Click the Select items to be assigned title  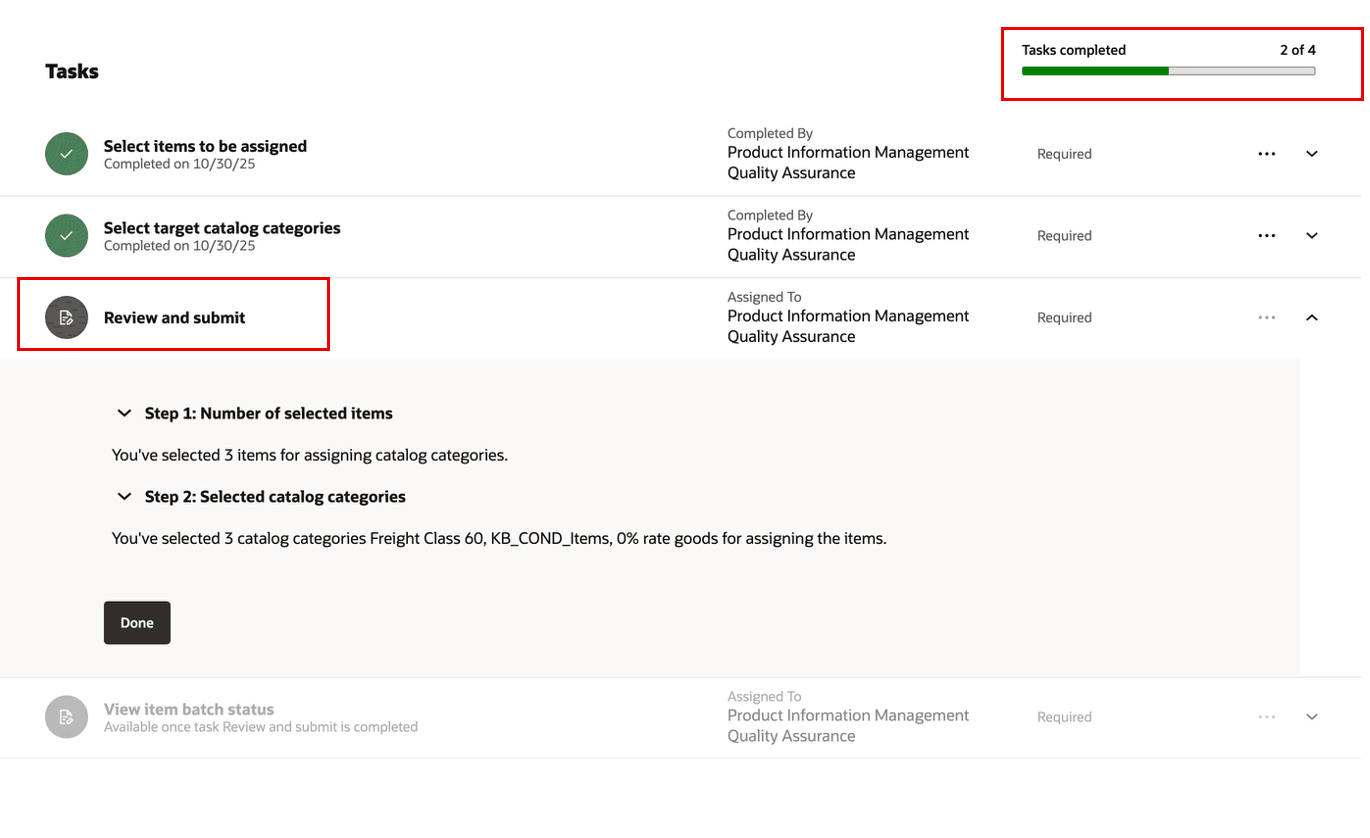point(205,146)
